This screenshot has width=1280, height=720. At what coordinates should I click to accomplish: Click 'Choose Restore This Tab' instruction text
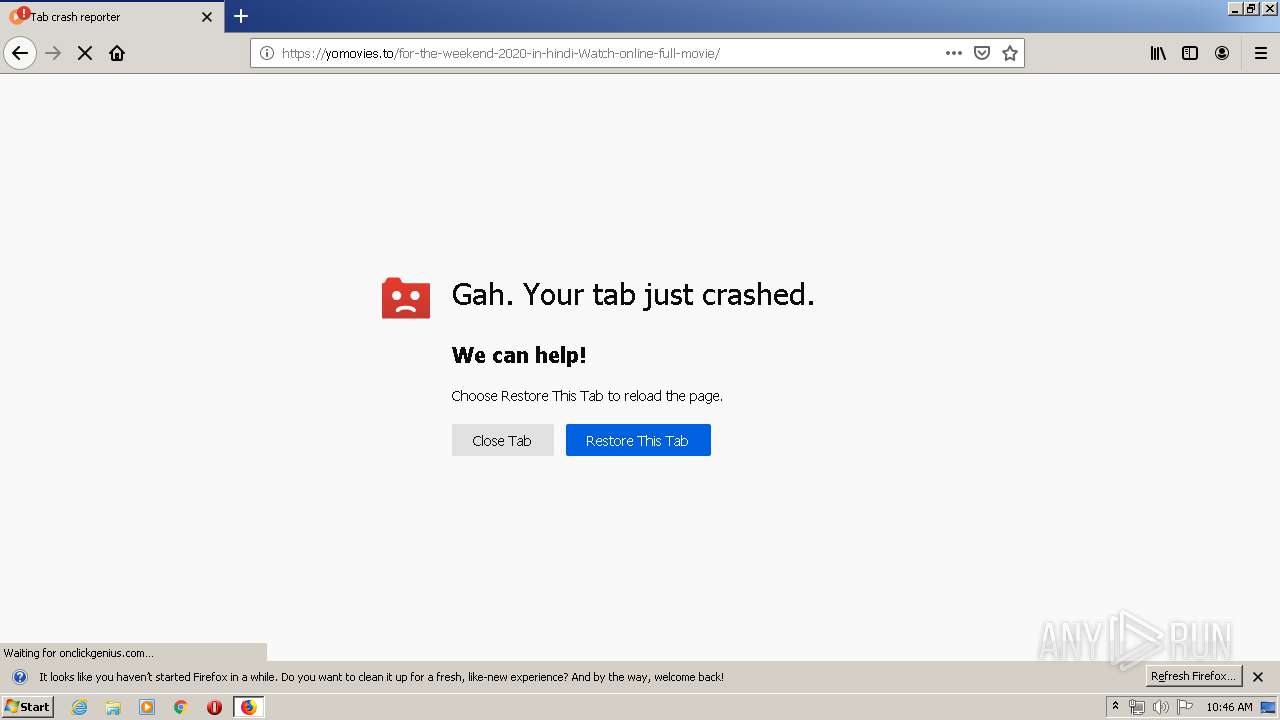[x=587, y=396]
